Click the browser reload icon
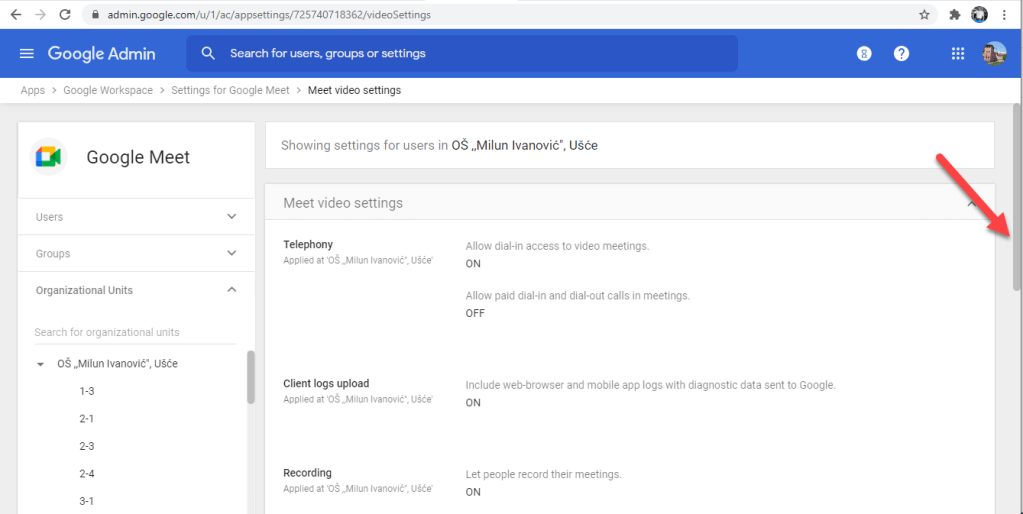Image resolution: width=1023 pixels, height=514 pixels. [x=65, y=15]
